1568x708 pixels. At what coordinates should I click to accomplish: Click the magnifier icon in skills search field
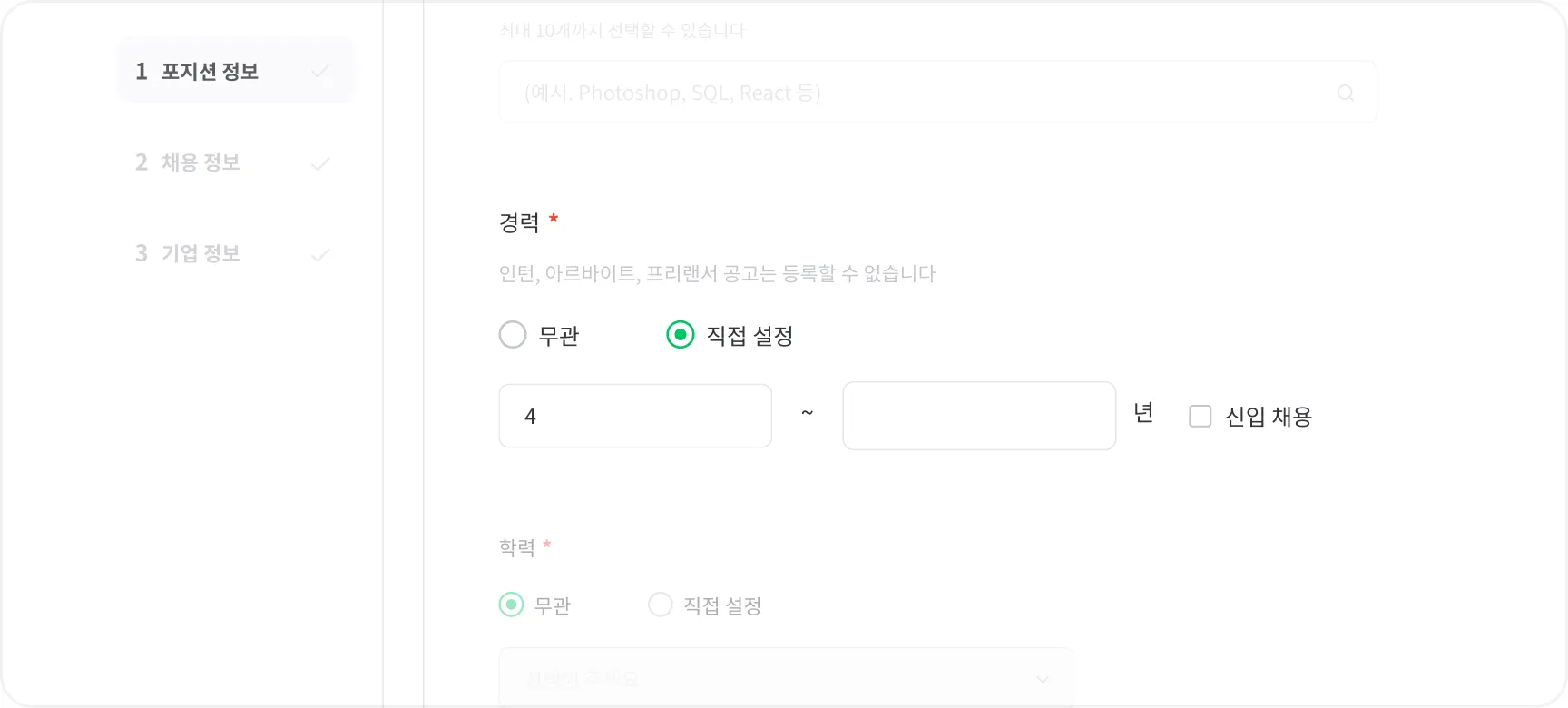click(x=1345, y=93)
